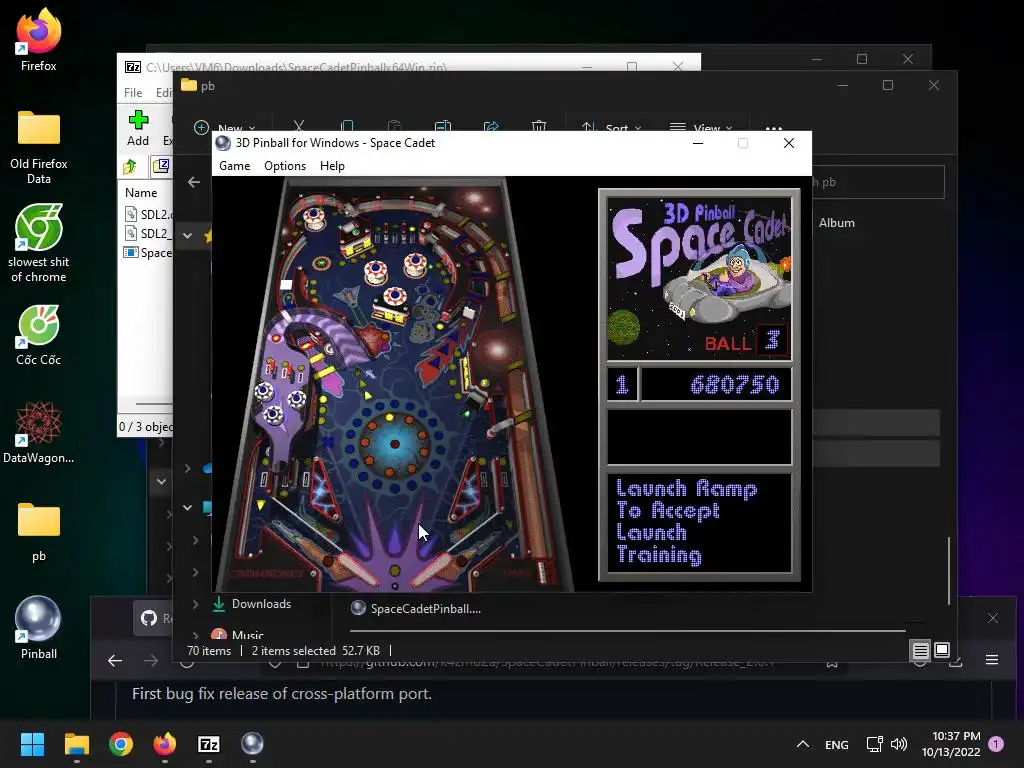This screenshot has width=1024, height=768.
Task: Open the pb desktop folder
Action: click(39, 532)
